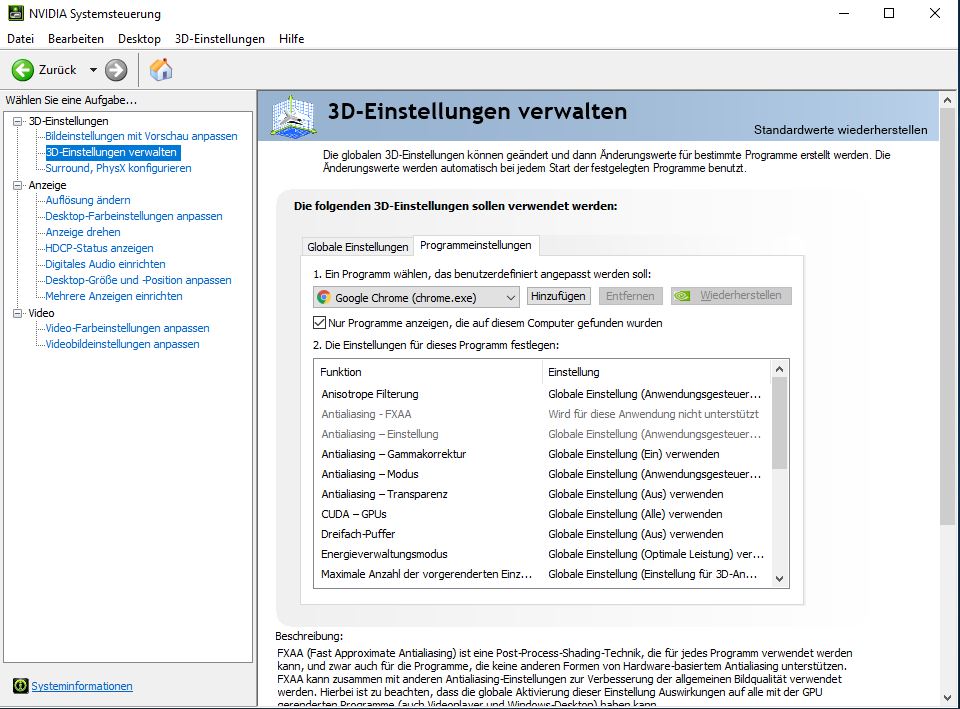Select the Antialiasing - FXAA row

[542, 414]
